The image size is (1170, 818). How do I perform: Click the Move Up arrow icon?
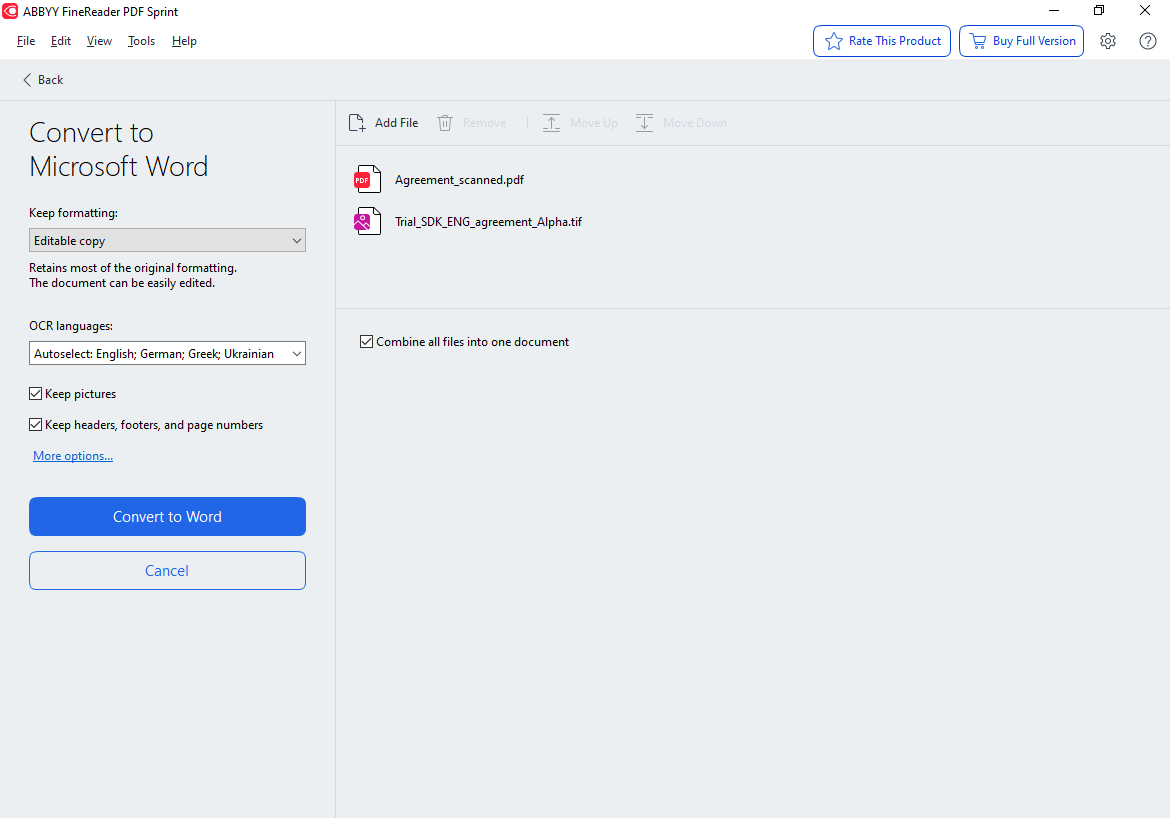[551, 122]
